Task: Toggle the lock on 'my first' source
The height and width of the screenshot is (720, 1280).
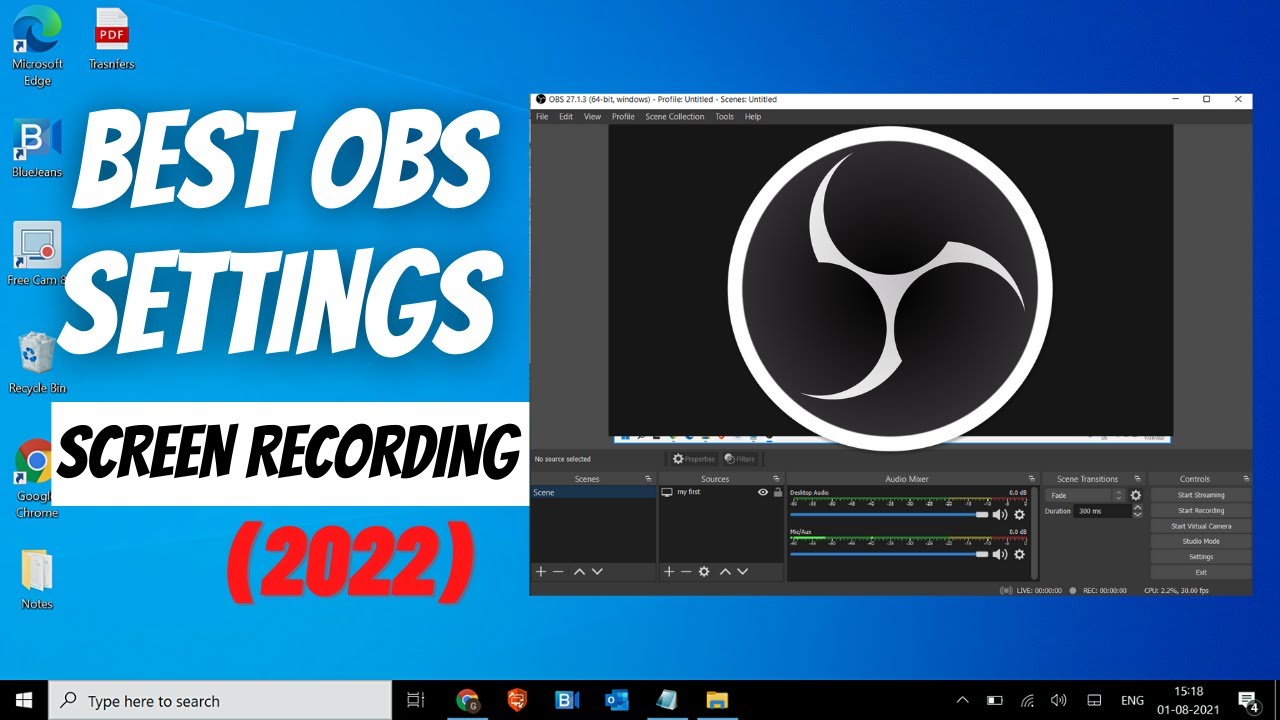Action: (778, 493)
